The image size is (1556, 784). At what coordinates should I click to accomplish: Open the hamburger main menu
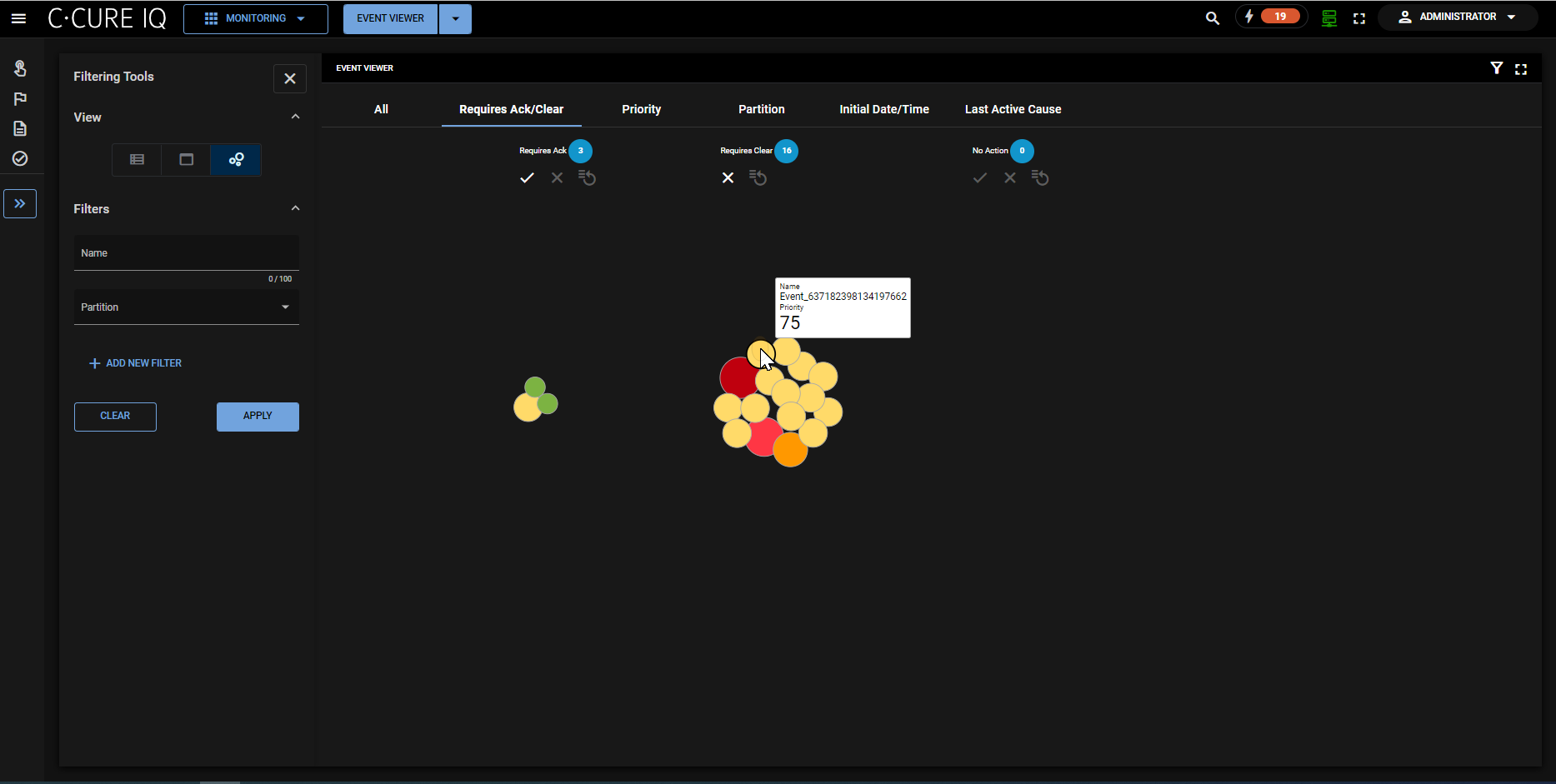18,18
